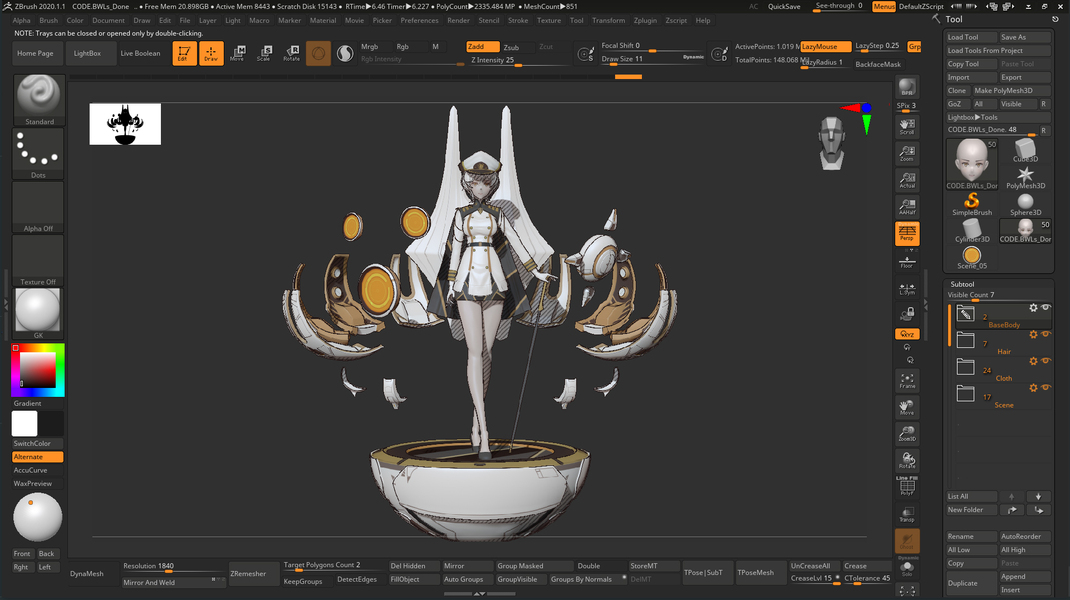Image resolution: width=1070 pixels, height=600 pixels.
Task: Toggle LazyMouse on or off
Action: click(825, 47)
